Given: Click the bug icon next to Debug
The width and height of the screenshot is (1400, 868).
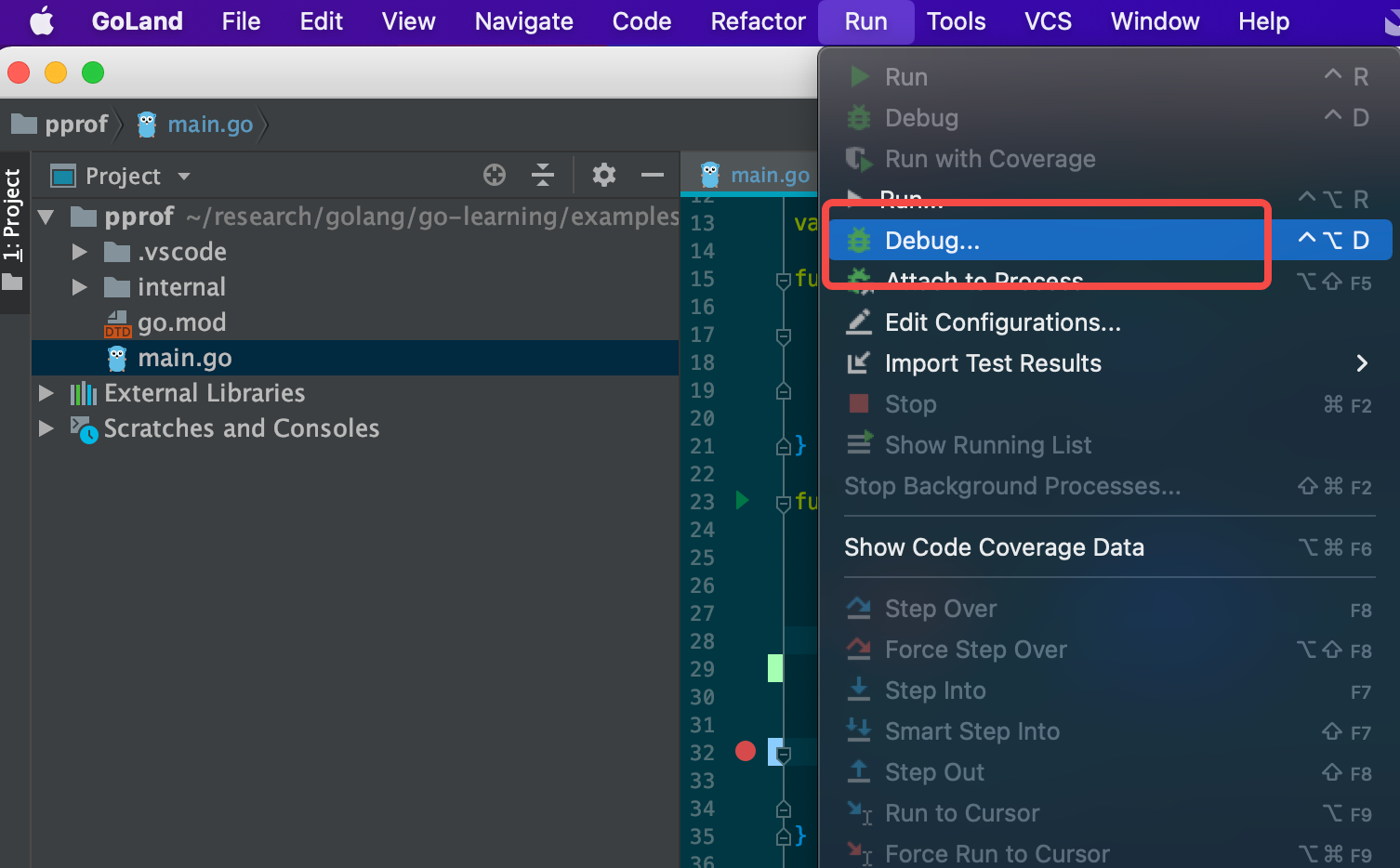Looking at the screenshot, I should click(857, 118).
